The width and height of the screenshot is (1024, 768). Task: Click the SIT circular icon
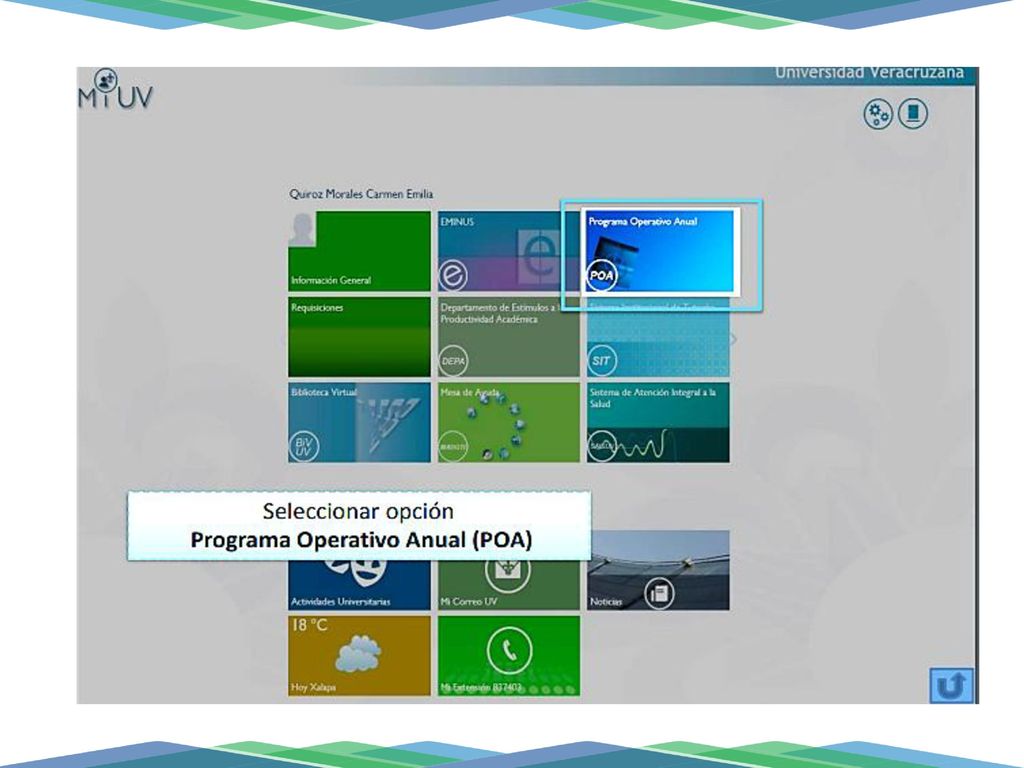(x=601, y=361)
